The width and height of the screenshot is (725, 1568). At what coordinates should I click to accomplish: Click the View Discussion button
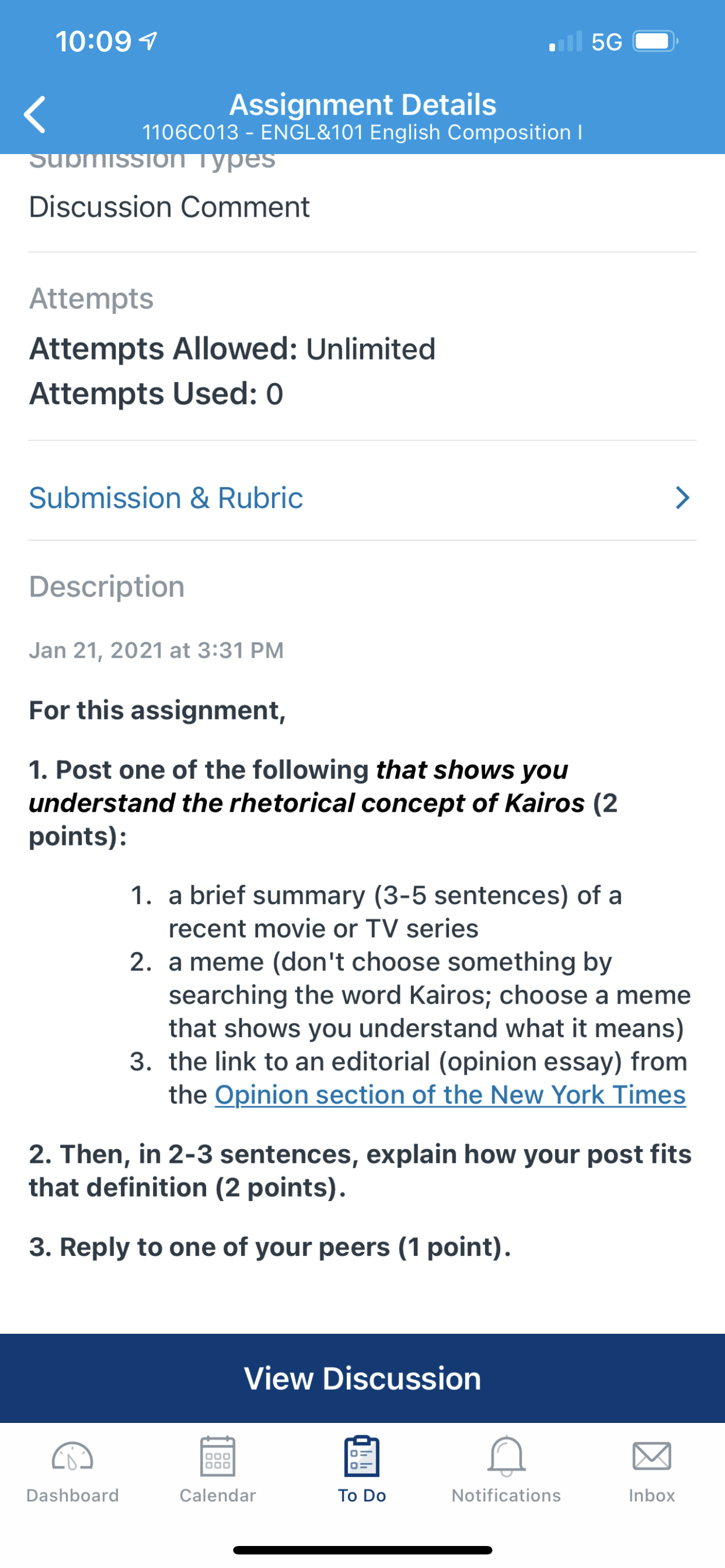(x=362, y=1378)
